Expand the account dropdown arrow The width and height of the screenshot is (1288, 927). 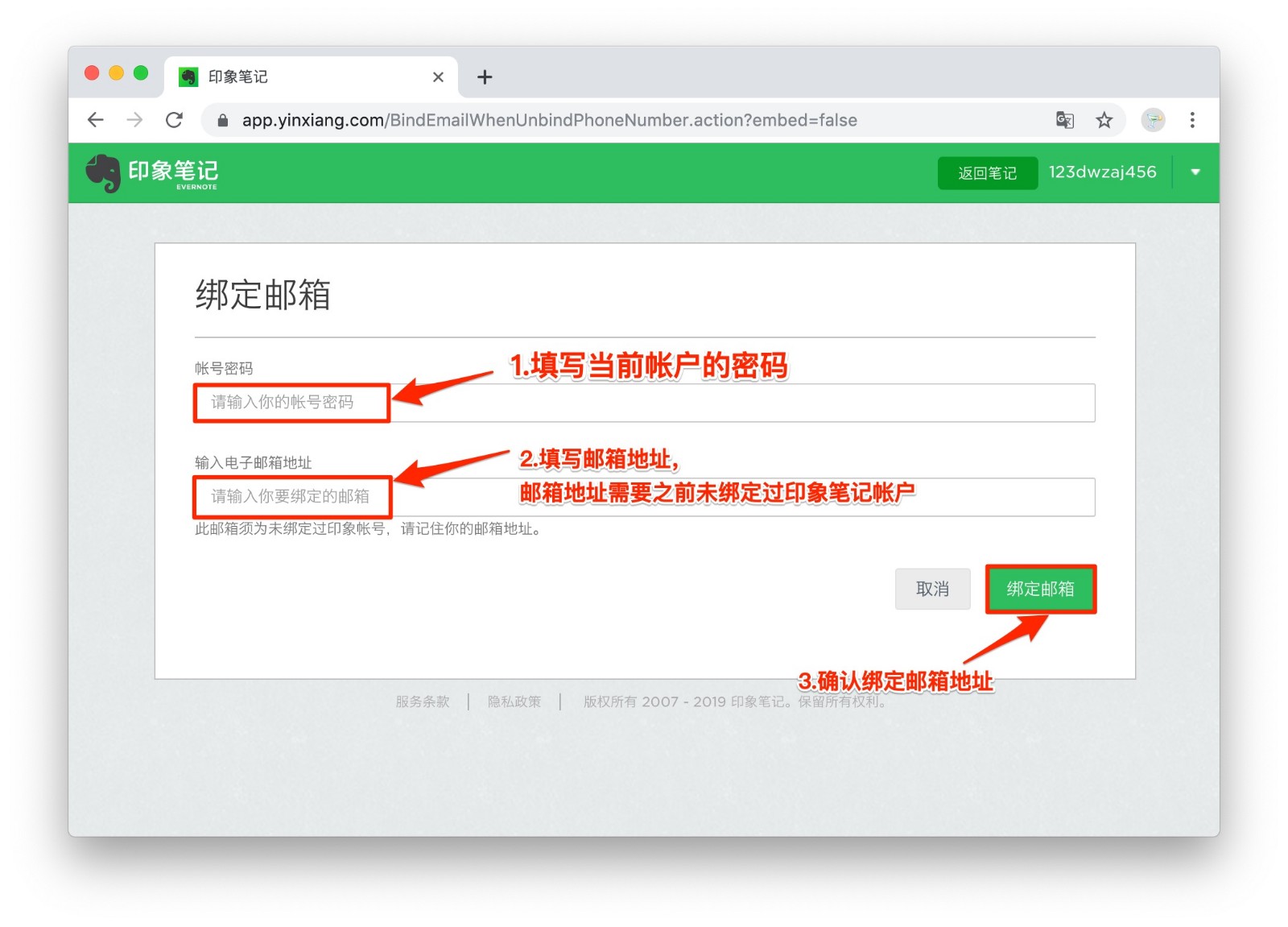pyautogui.click(x=1195, y=172)
